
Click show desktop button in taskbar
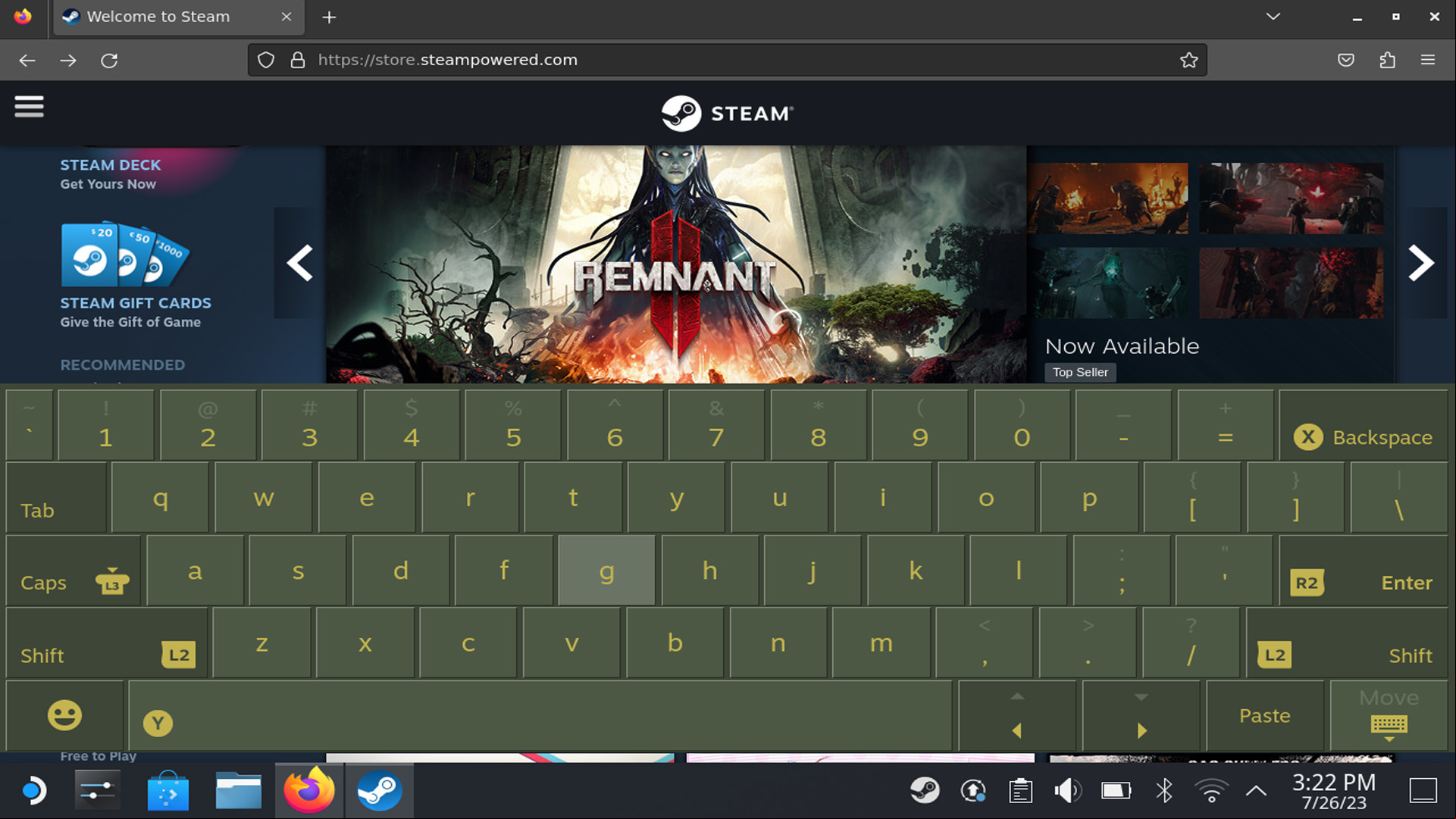(1423, 790)
